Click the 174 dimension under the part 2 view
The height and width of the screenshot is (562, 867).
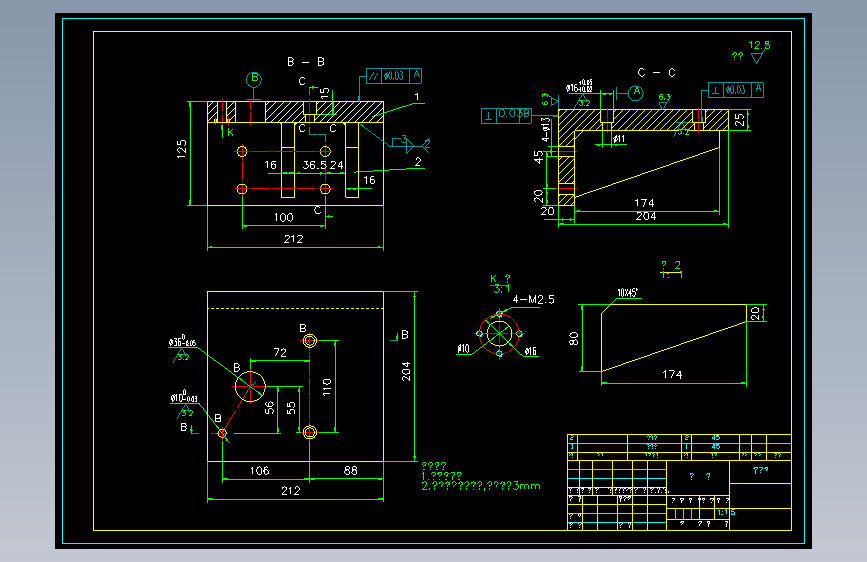[672, 374]
